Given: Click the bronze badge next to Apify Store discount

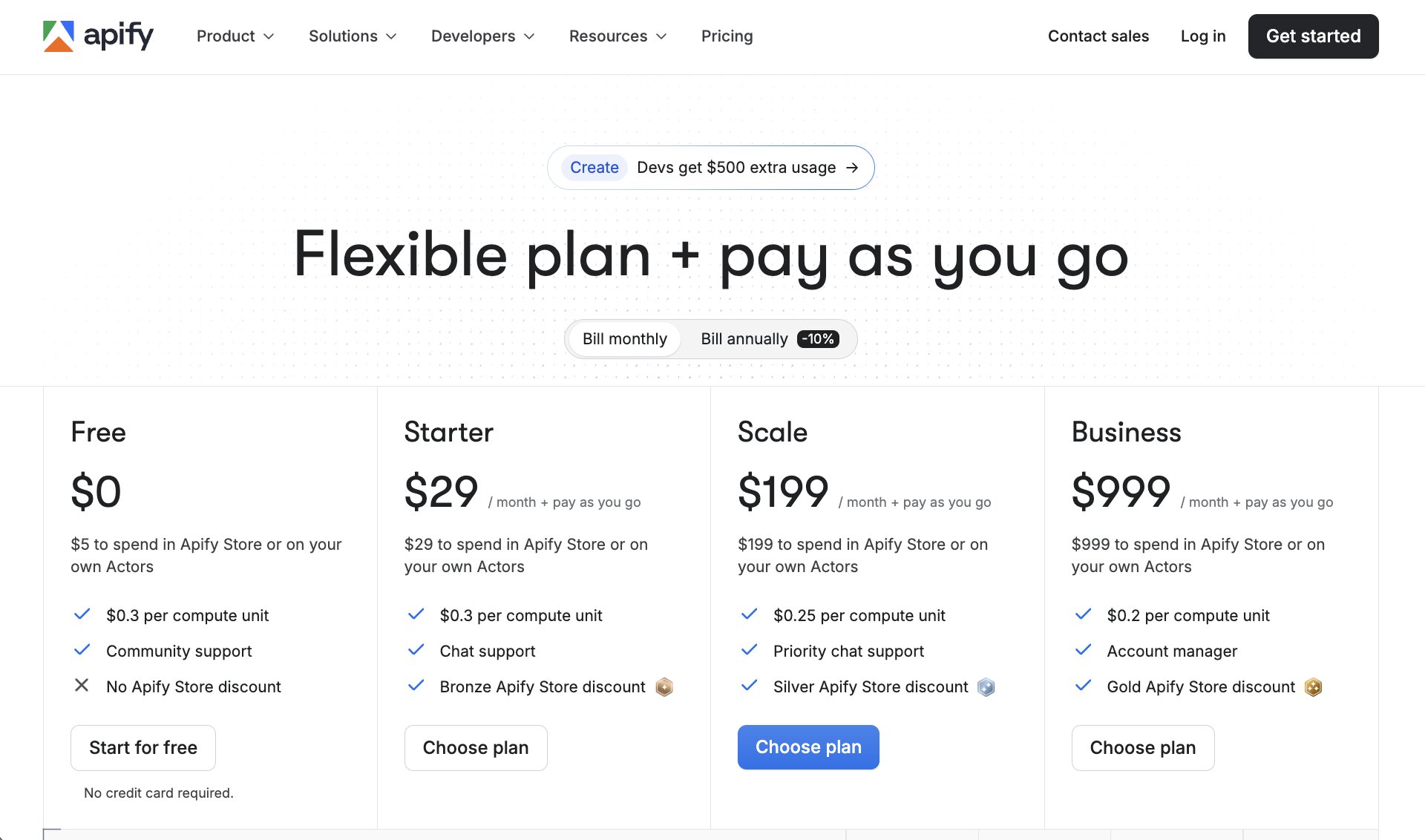Looking at the screenshot, I should tap(664, 686).
